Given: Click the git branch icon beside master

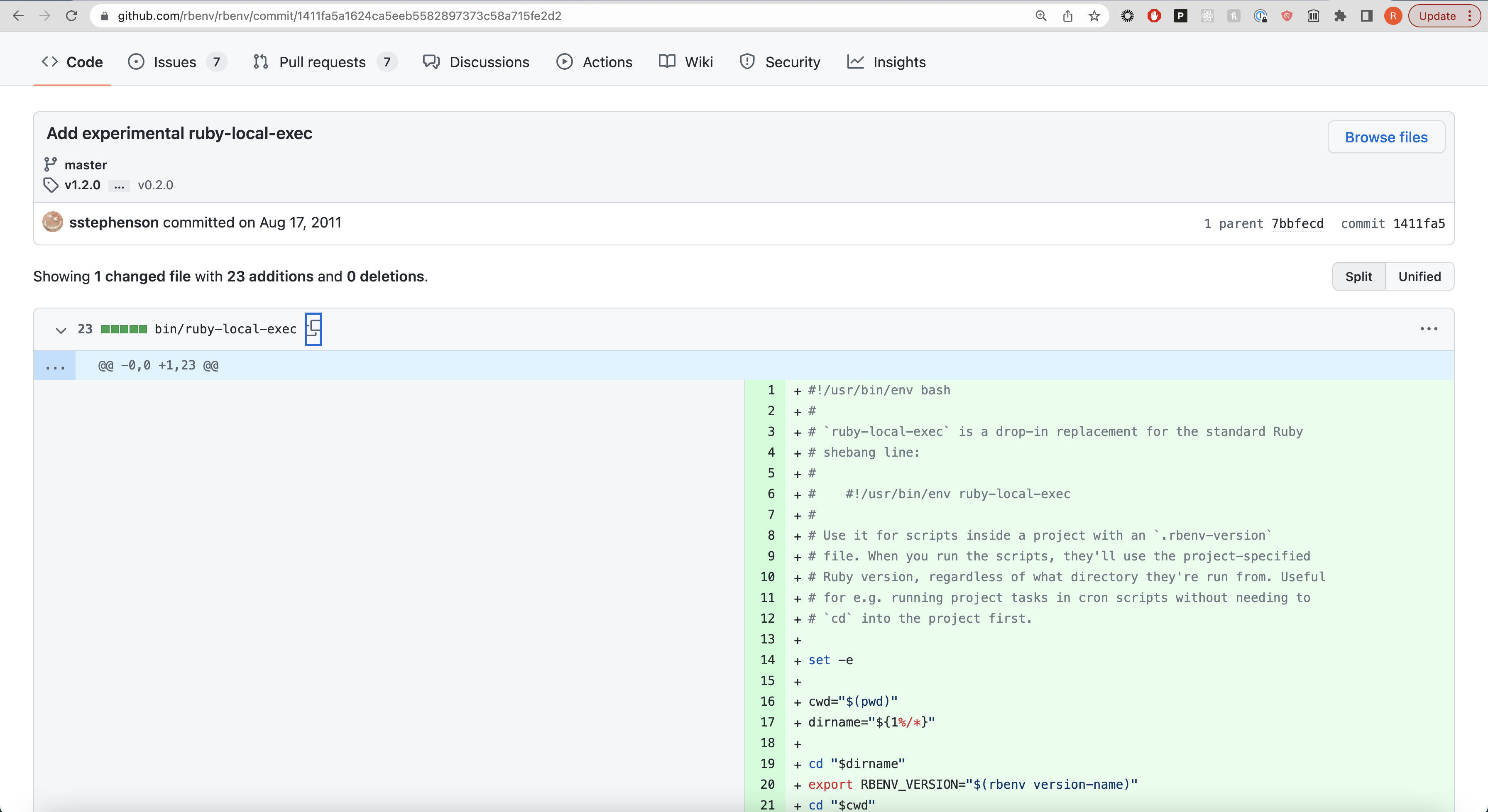Looking at the screenshot, I should click(x=50, y=164).
